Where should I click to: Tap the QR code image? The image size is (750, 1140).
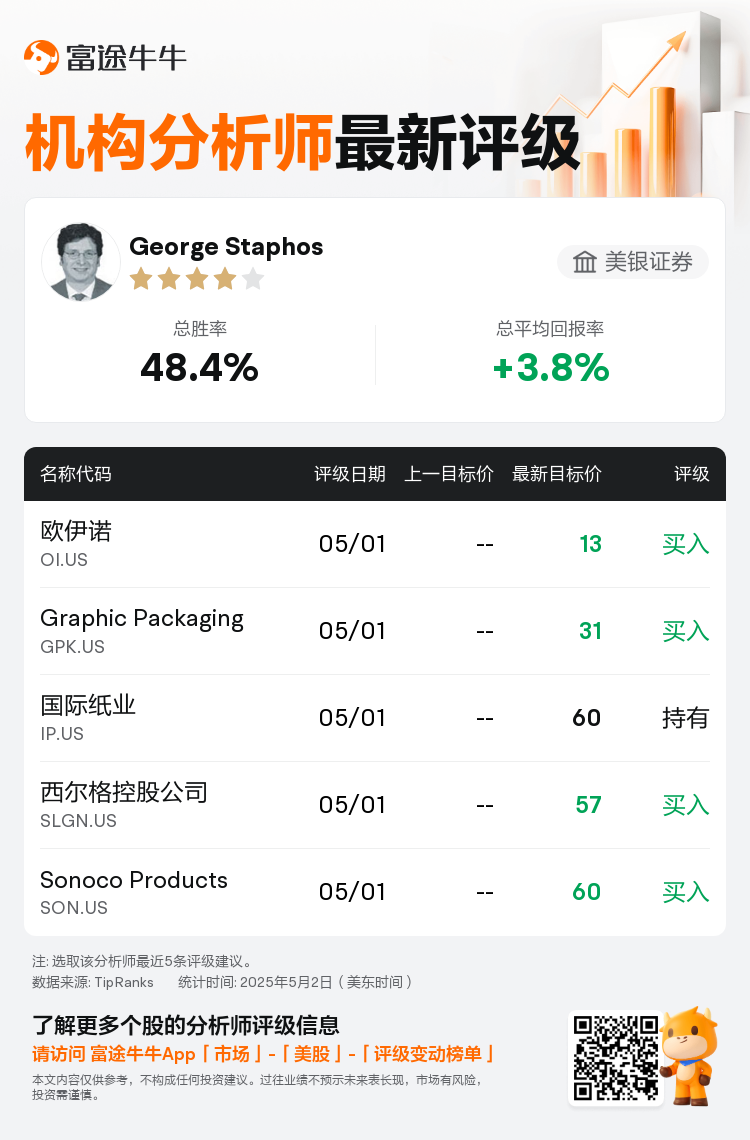(x=616, y=1058)
